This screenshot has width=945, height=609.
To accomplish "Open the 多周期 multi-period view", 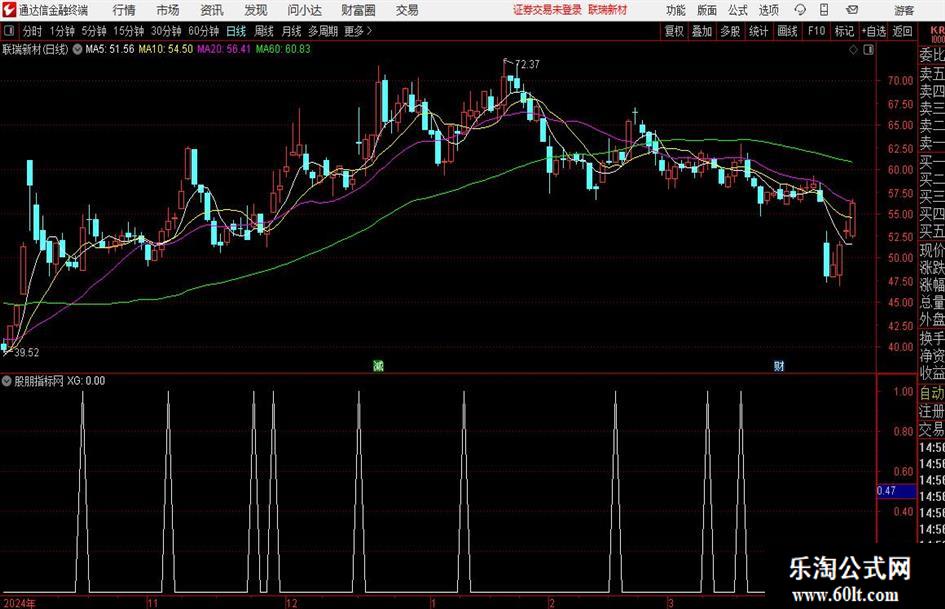I will click(x=323, y=31).
